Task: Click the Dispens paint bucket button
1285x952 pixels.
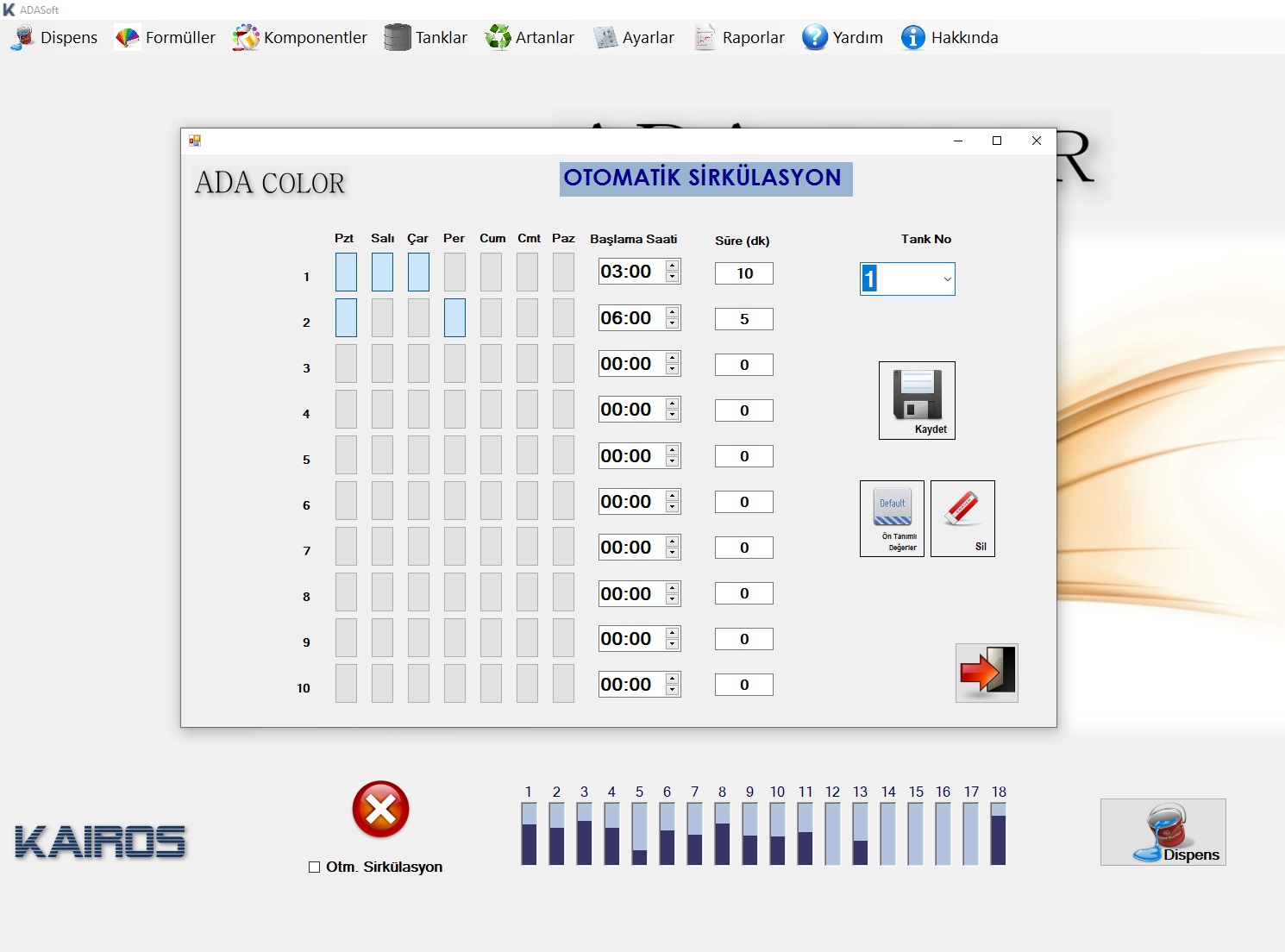Action: [x=1163, y=832]
